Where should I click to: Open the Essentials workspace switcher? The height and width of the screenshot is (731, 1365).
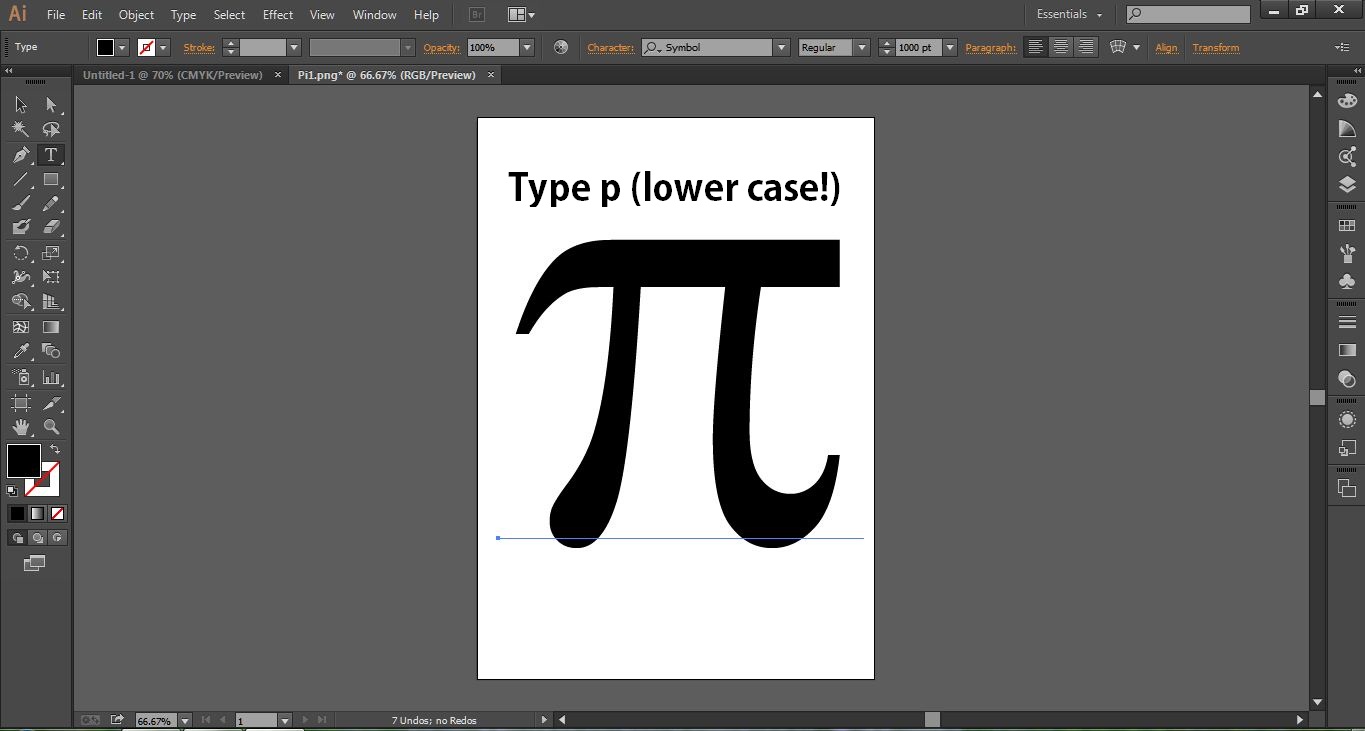(1069, 14)
